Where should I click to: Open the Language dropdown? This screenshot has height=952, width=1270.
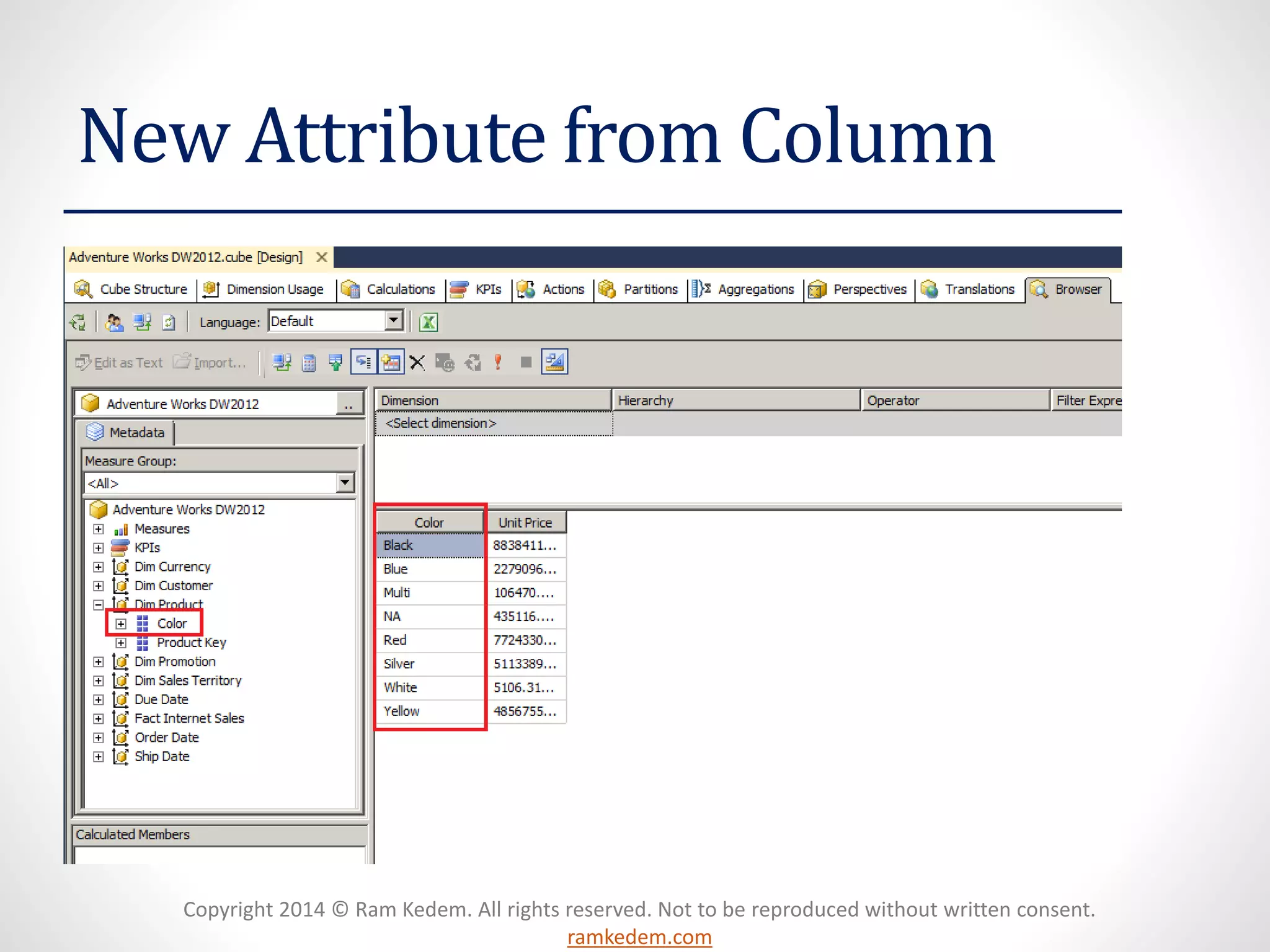pos(393,321)
